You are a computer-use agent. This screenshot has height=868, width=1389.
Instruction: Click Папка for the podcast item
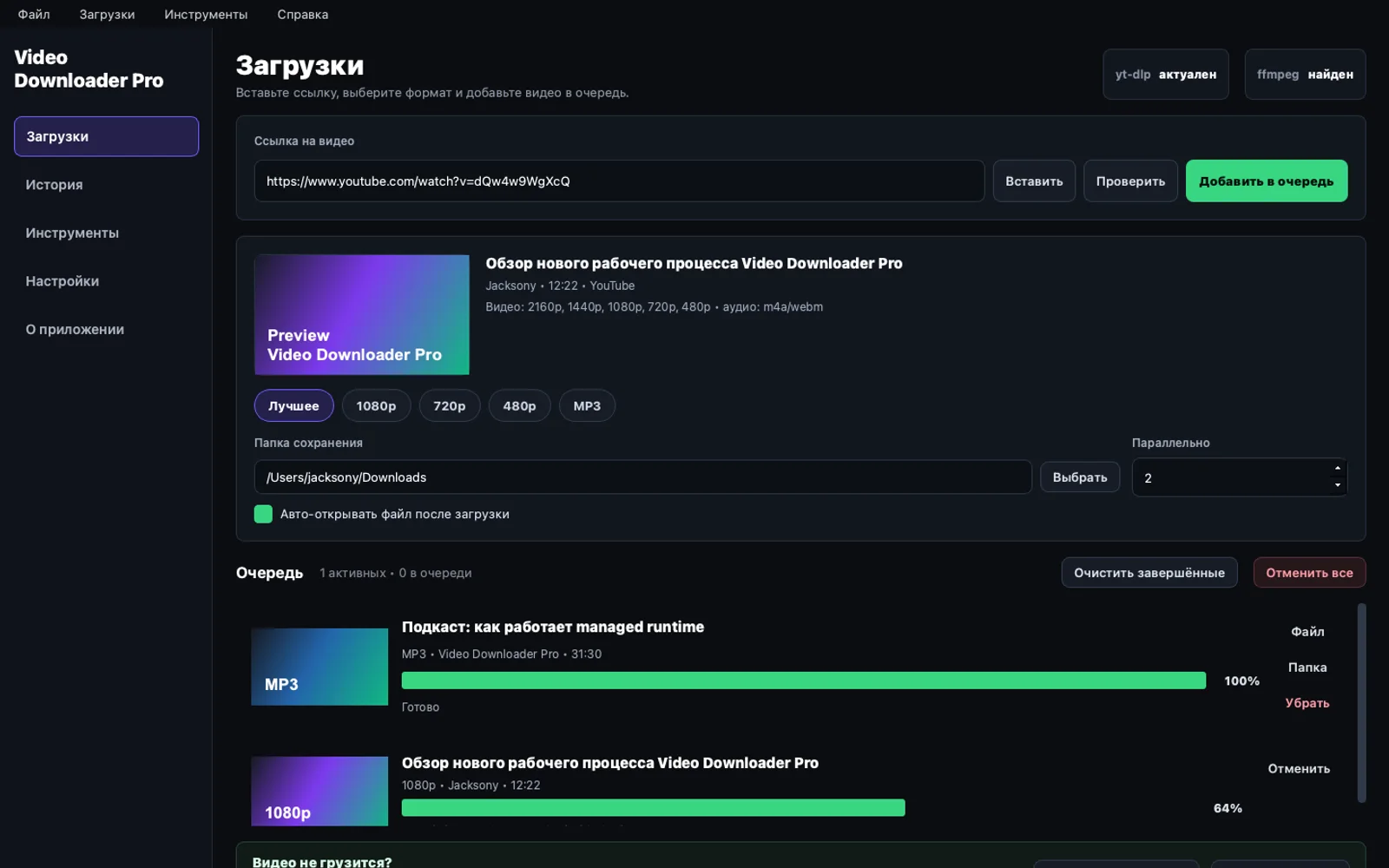point(1307,667)
